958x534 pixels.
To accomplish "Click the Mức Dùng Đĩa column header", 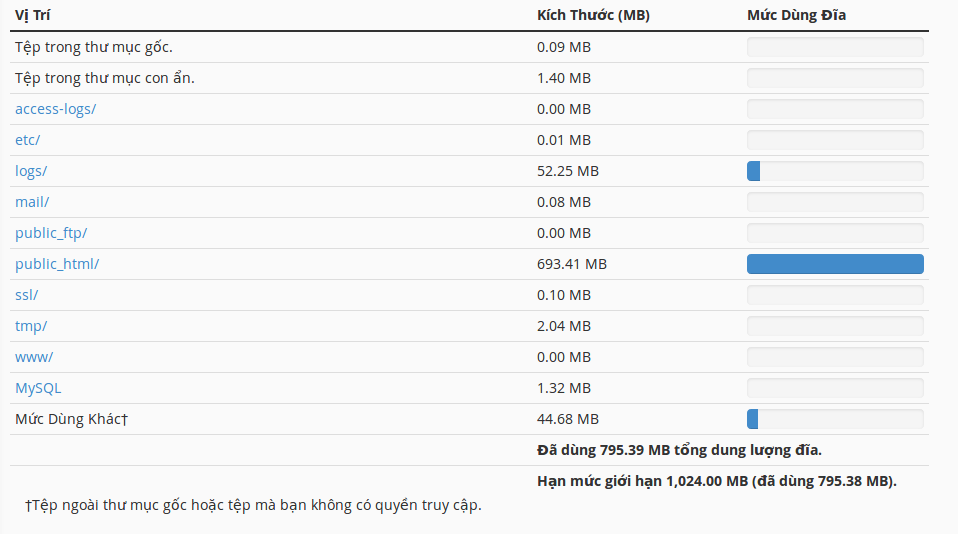I will 796,15.
